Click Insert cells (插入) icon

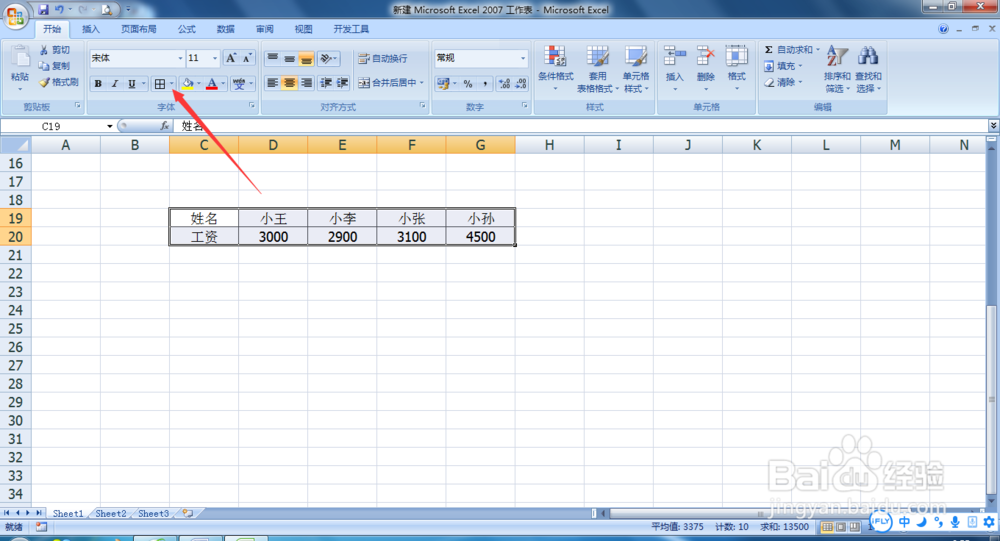[674, 56]
